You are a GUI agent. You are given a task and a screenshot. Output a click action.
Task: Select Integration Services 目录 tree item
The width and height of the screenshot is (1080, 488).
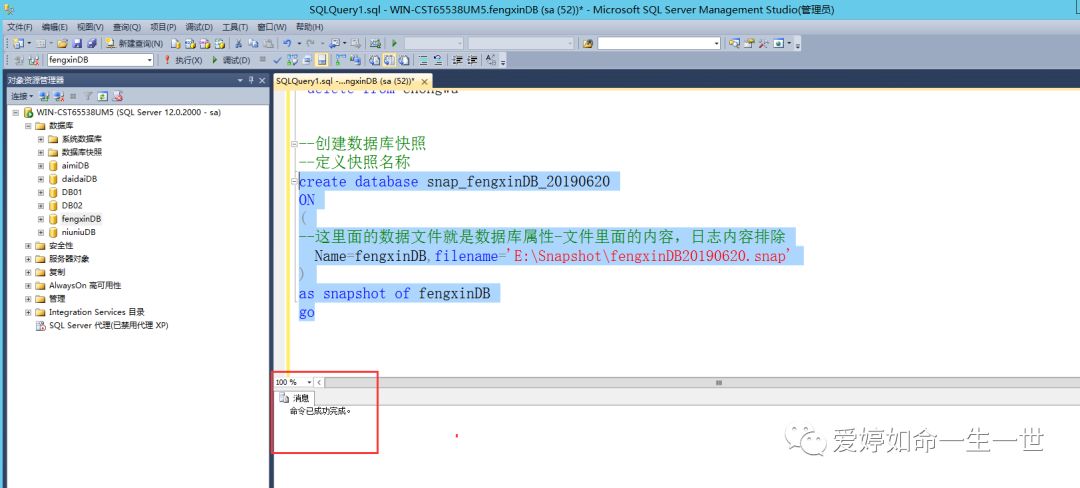96,312
